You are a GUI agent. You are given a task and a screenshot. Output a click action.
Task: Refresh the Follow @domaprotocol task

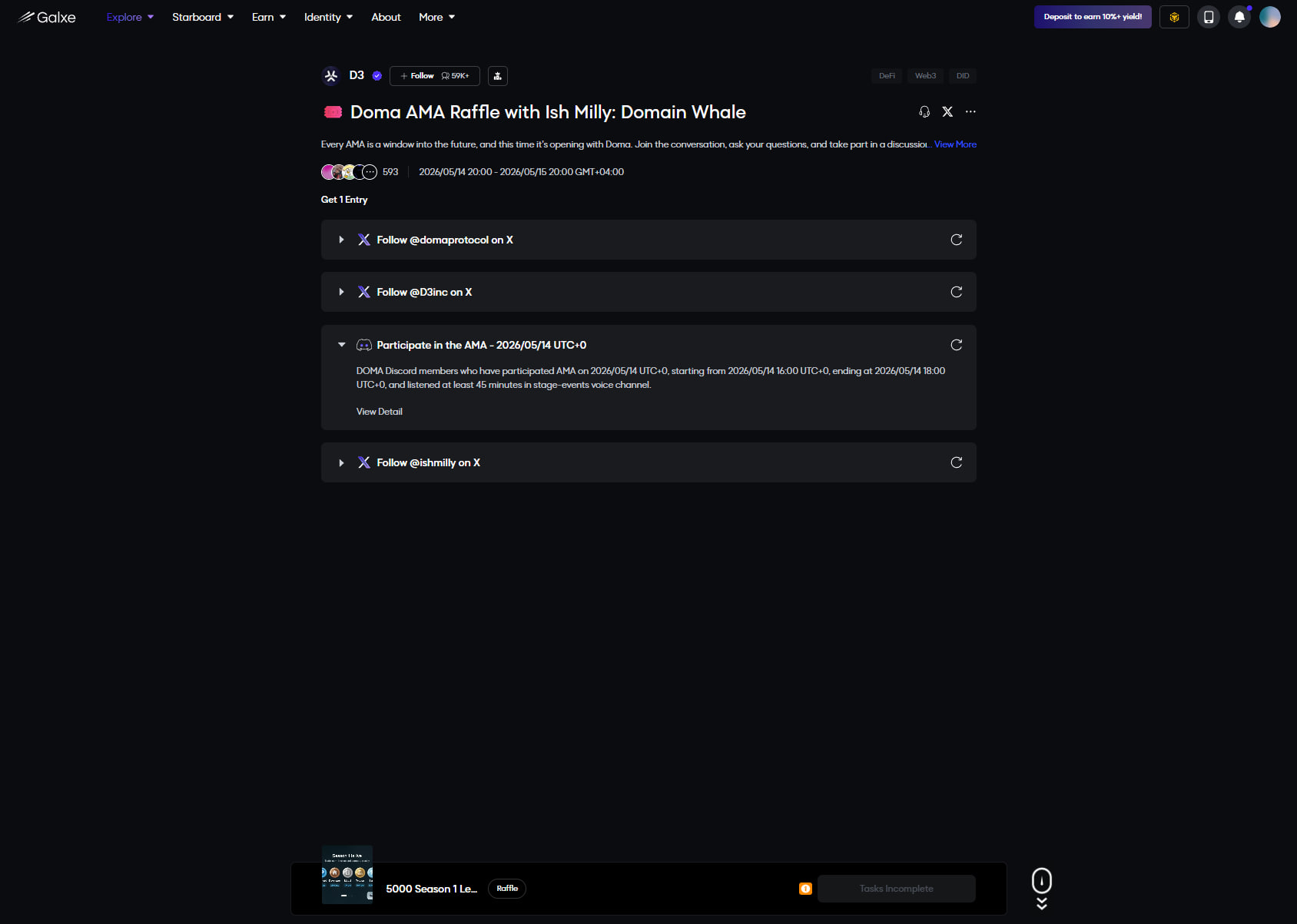click(x=956, y=240)
